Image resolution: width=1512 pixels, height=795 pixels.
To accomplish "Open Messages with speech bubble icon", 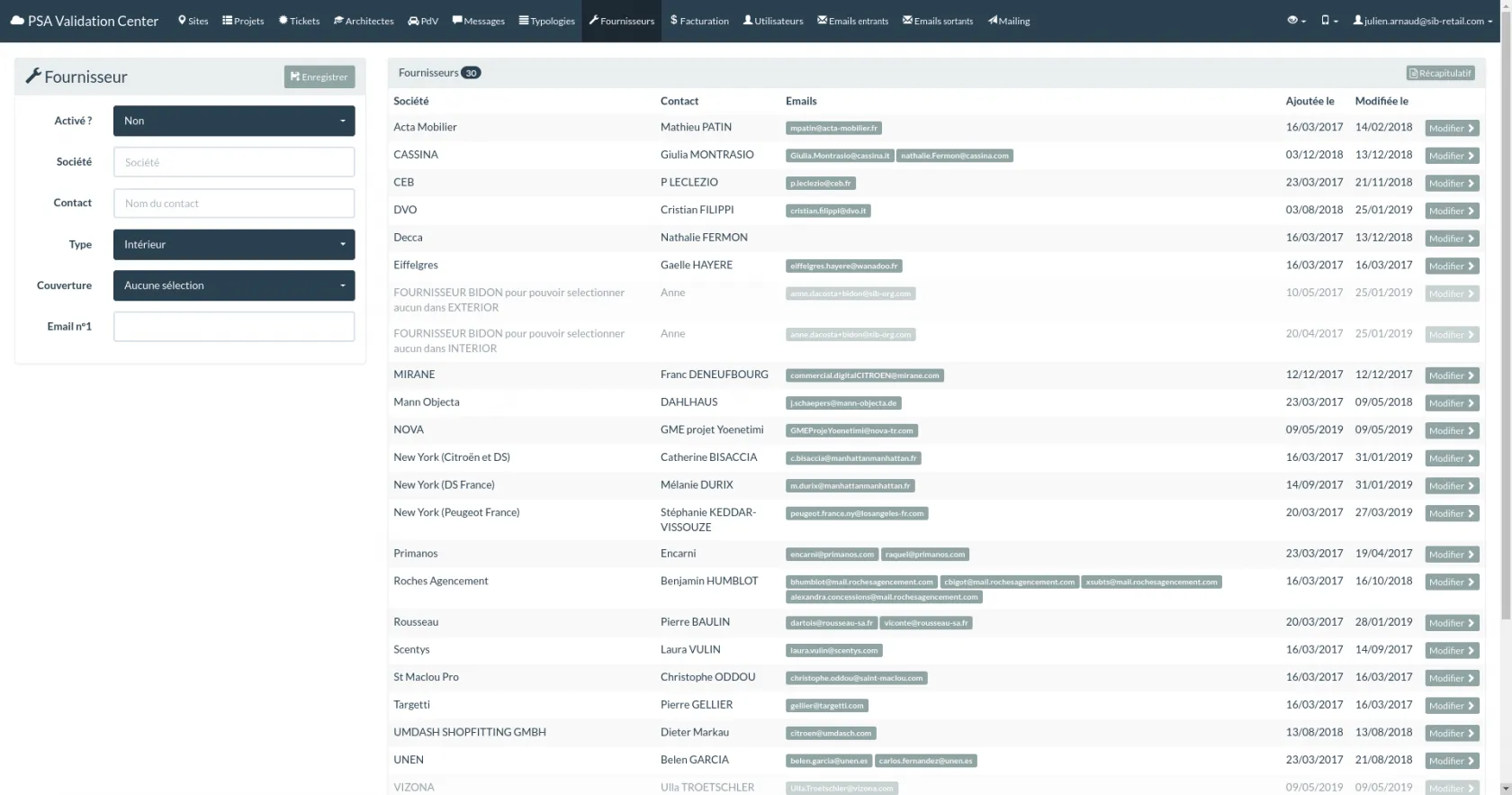I will point(478,21).
